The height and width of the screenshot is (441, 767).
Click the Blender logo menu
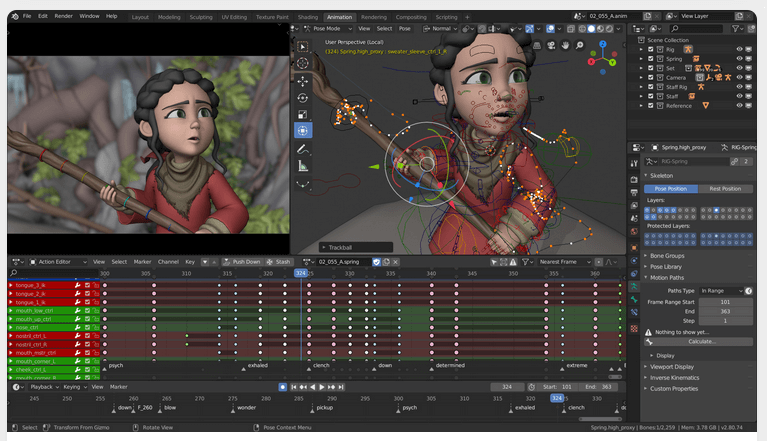tap(15, 16)
